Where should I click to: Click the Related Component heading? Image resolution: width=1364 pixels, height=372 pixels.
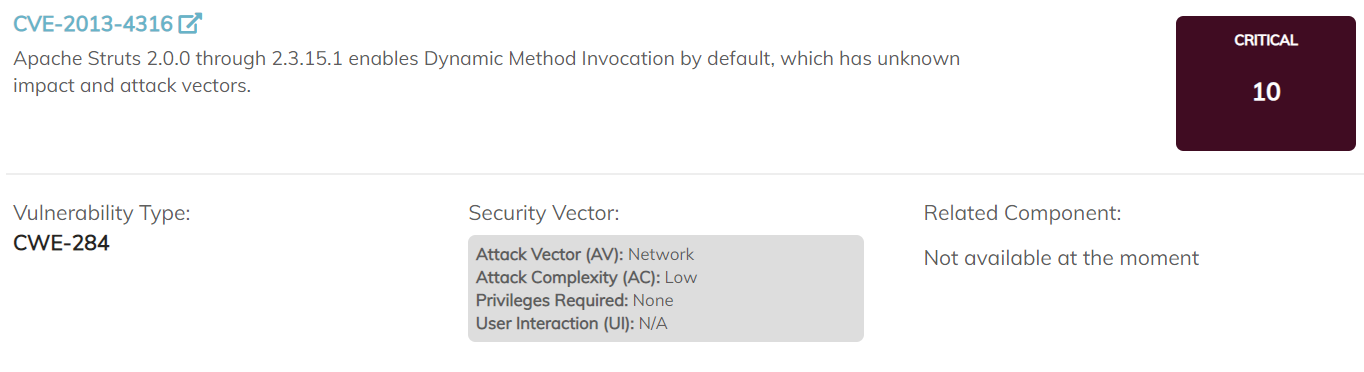click(x=1022, y=213)
